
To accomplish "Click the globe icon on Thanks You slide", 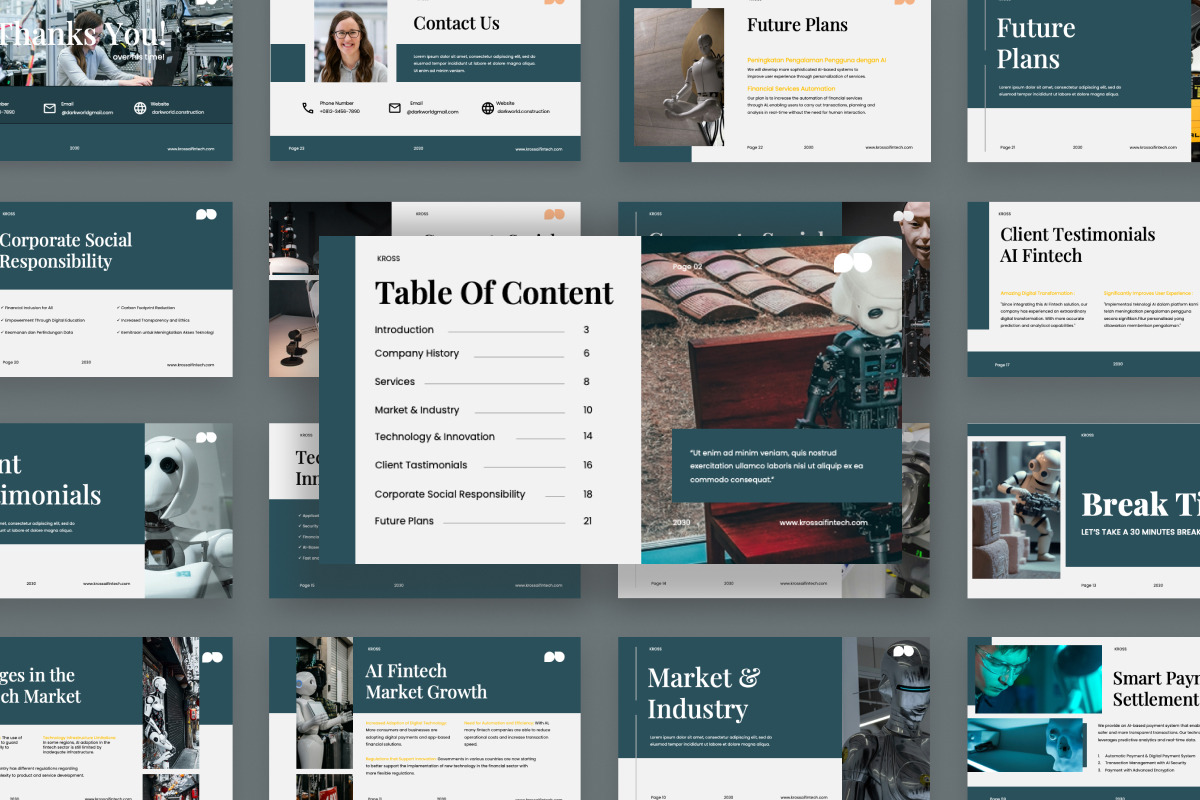I will (140, 108).
